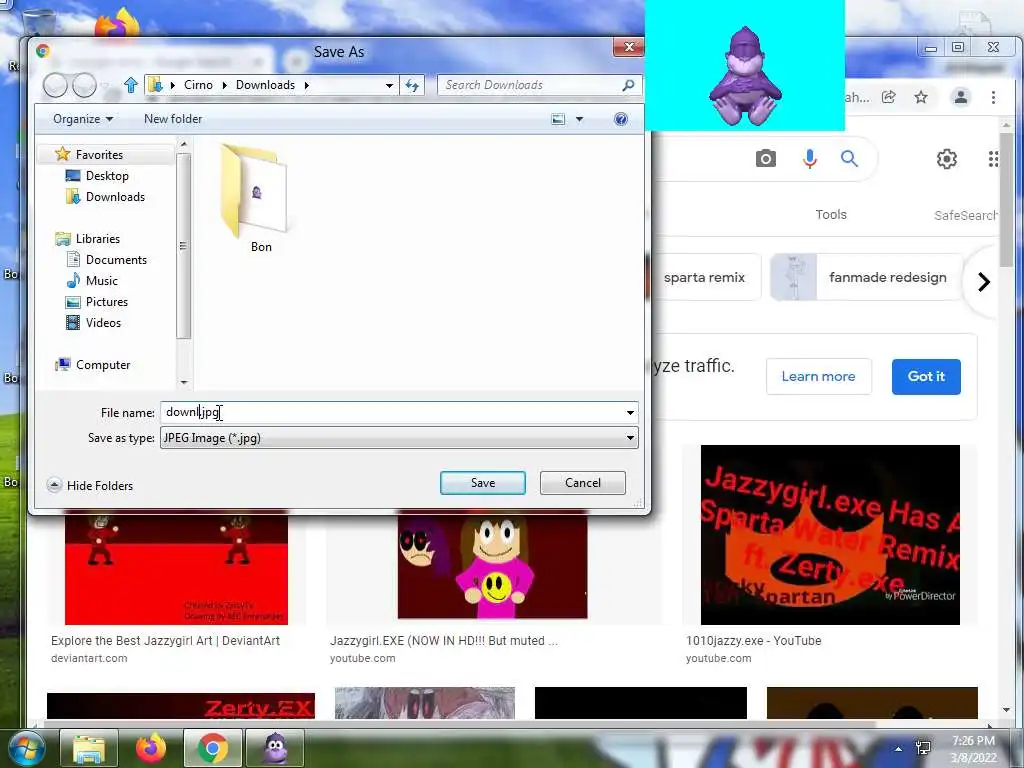Click Google search by image camera icon

(766, 159)
